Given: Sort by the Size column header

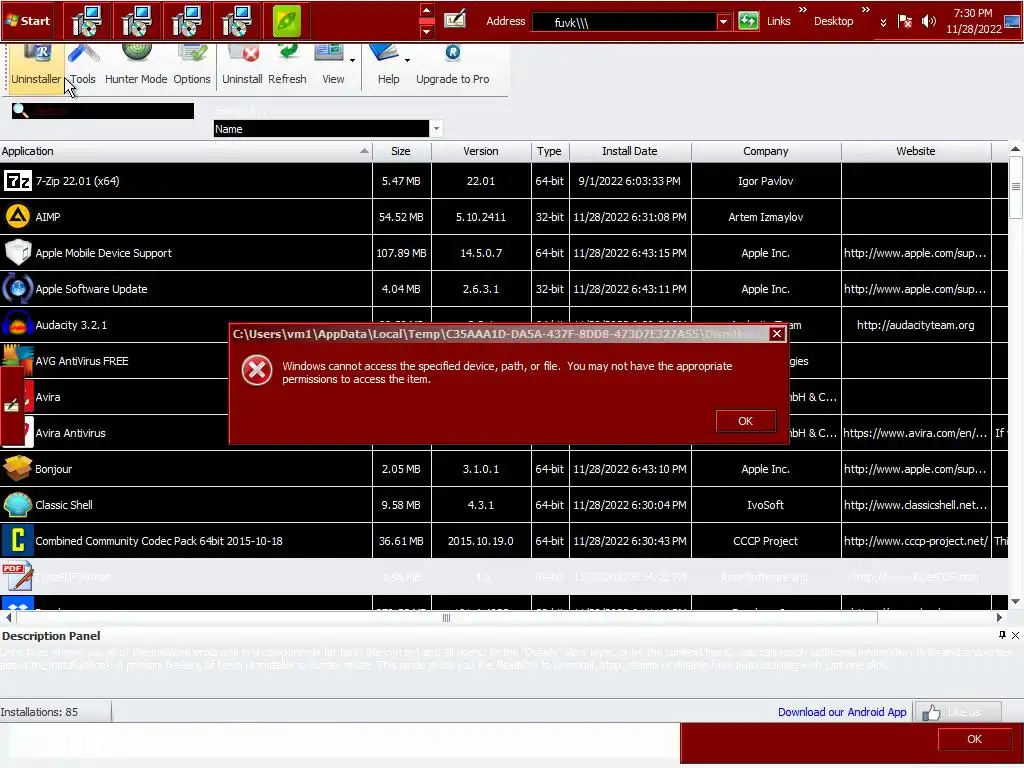Looking at the screenshot, I should [401, 151].
